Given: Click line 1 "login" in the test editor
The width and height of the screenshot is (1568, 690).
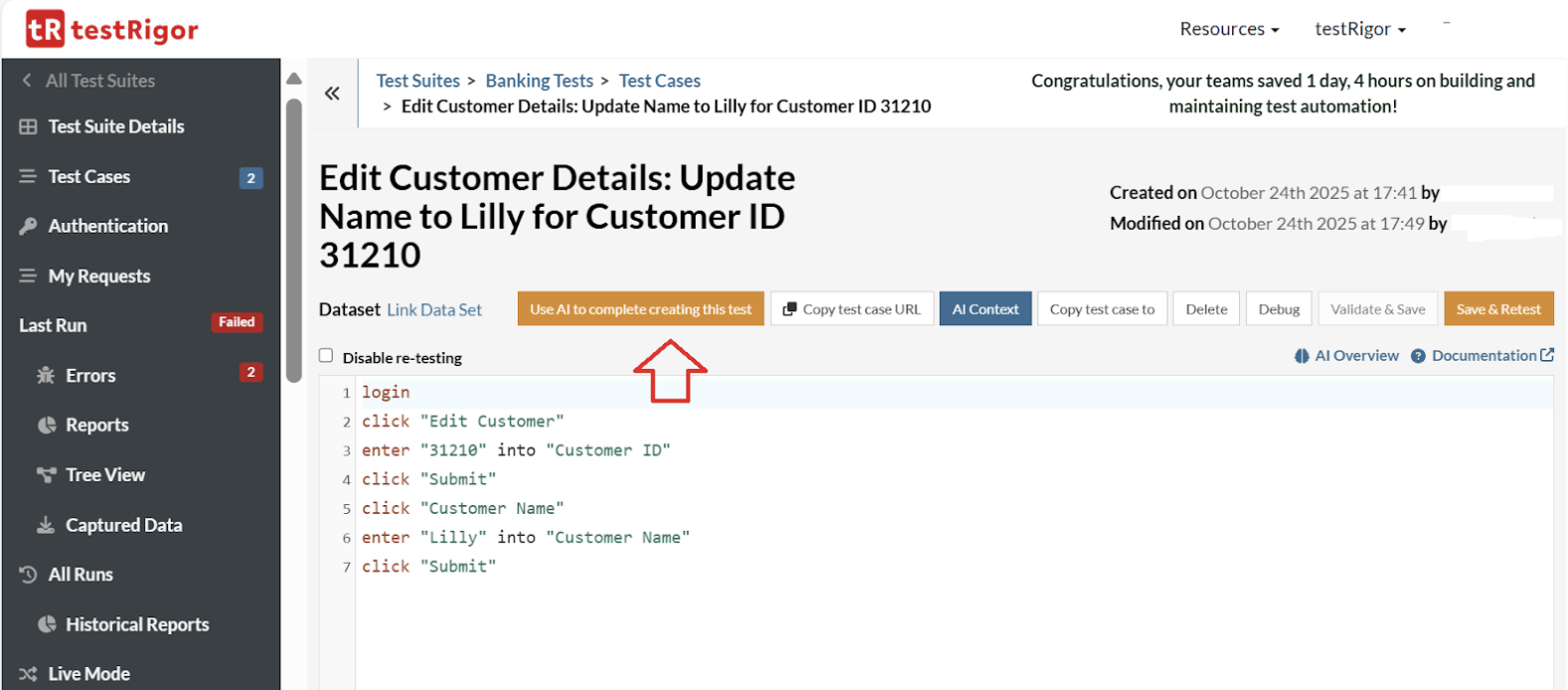Looking at the screenshot, I should click(386, 393).
